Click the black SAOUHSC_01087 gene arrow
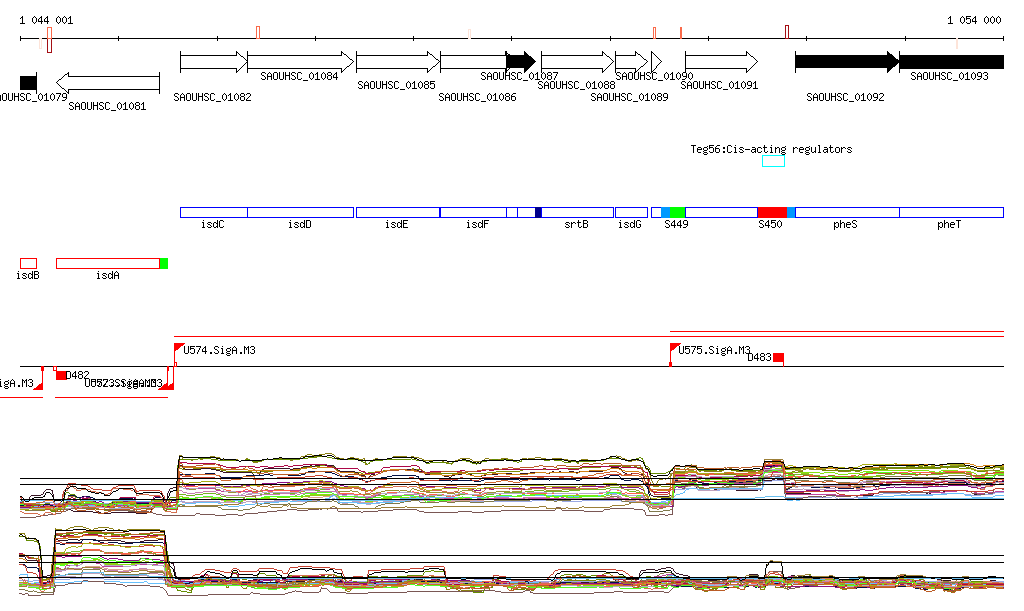 point(521,62)
